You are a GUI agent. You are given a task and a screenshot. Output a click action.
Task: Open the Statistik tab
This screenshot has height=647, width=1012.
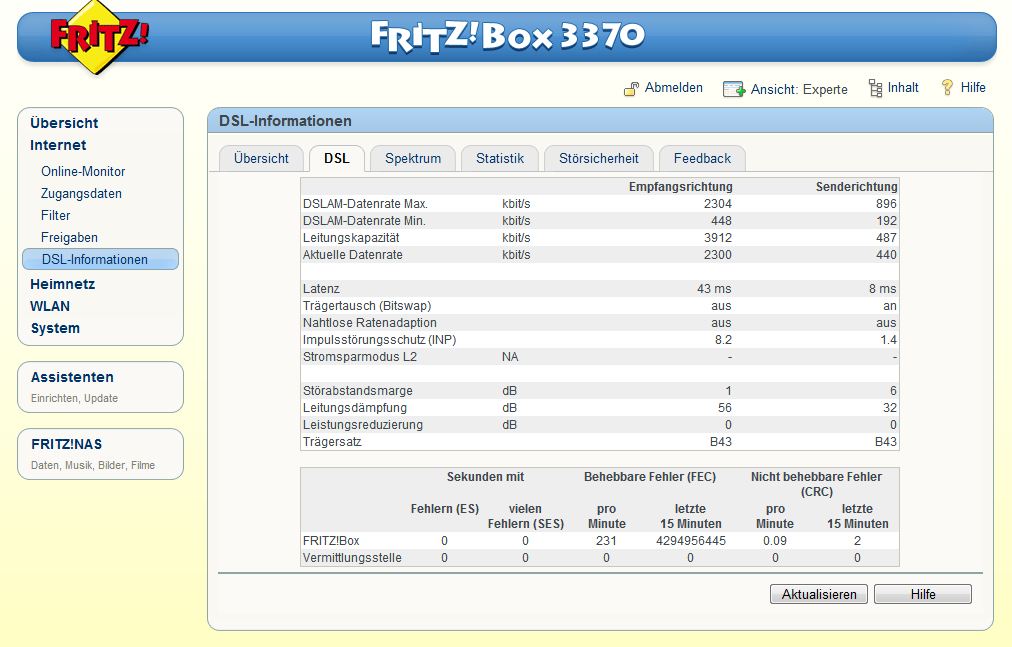point(500,158)
